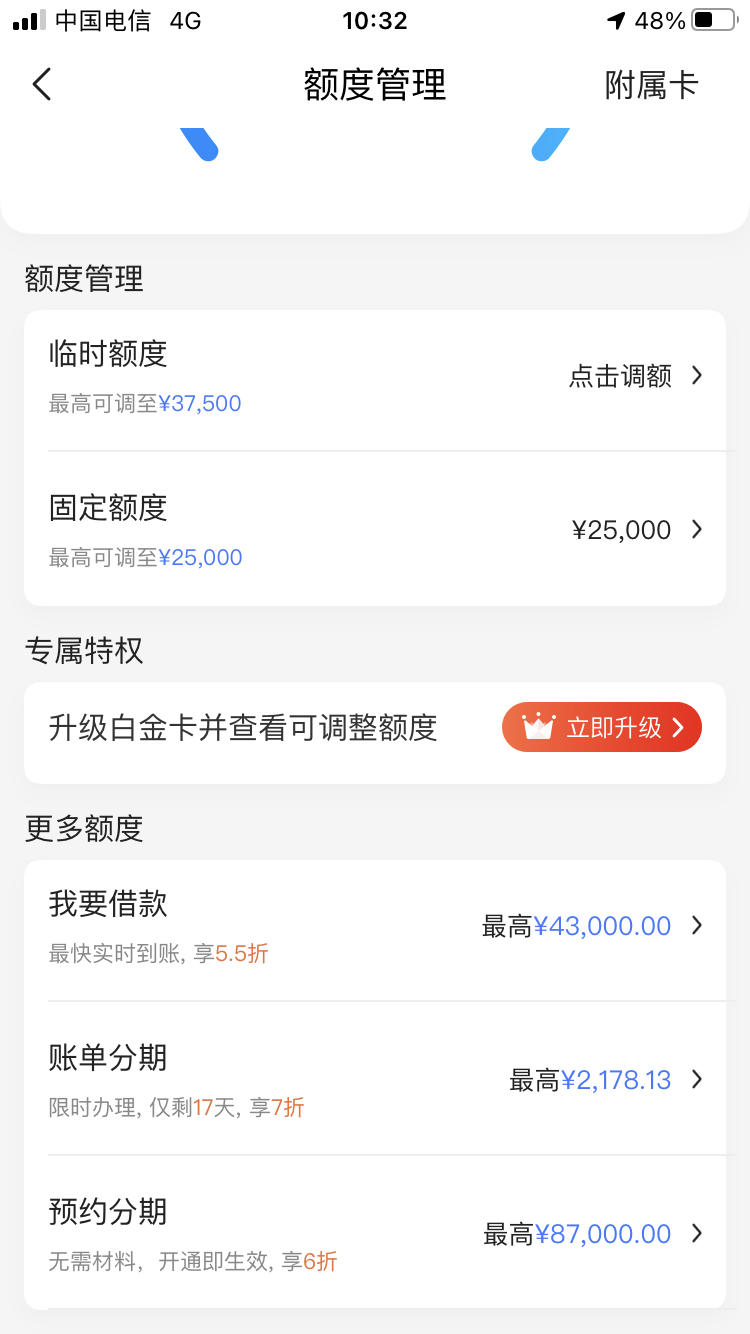
Task: Tap the cellular signal bars icon
Action: (x=28, y=20)
